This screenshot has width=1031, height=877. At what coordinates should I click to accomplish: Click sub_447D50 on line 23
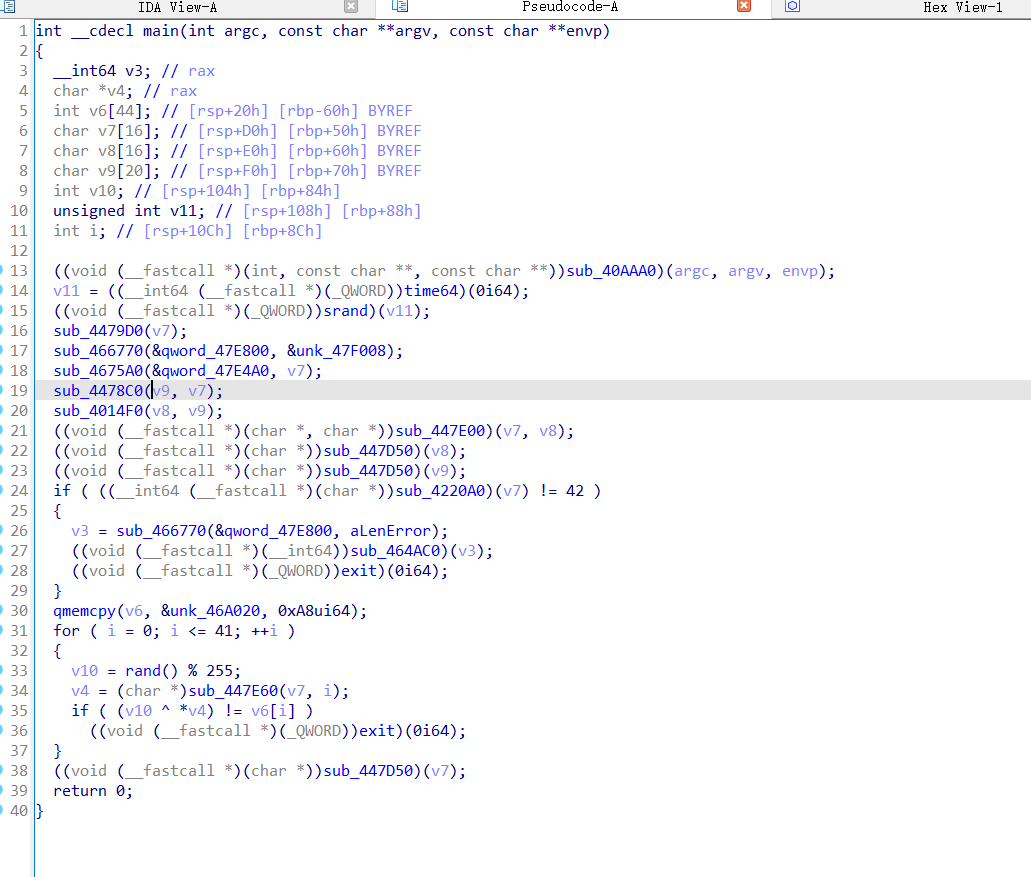coord(368,471)
